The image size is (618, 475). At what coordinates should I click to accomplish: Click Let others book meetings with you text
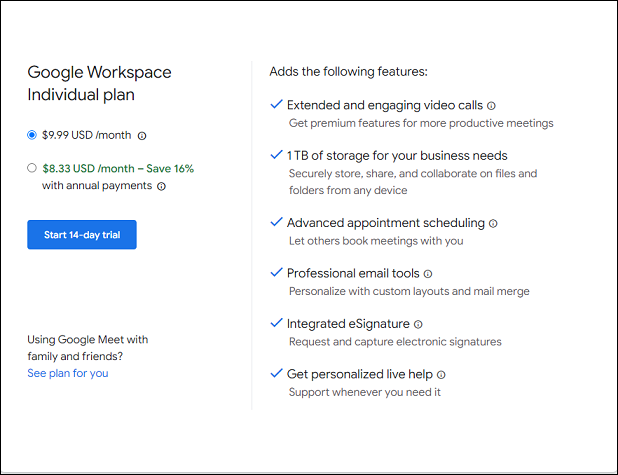click(x=376, y=241)
